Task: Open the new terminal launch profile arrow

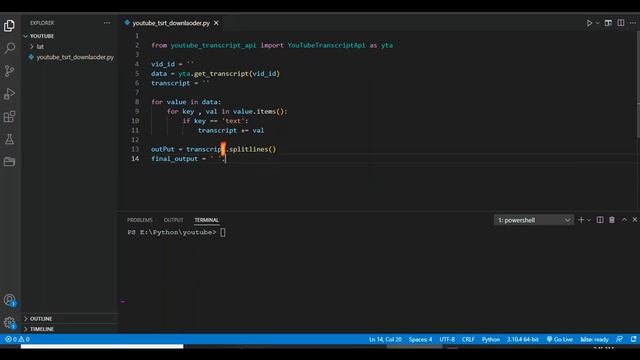Action: click(589, 220)
